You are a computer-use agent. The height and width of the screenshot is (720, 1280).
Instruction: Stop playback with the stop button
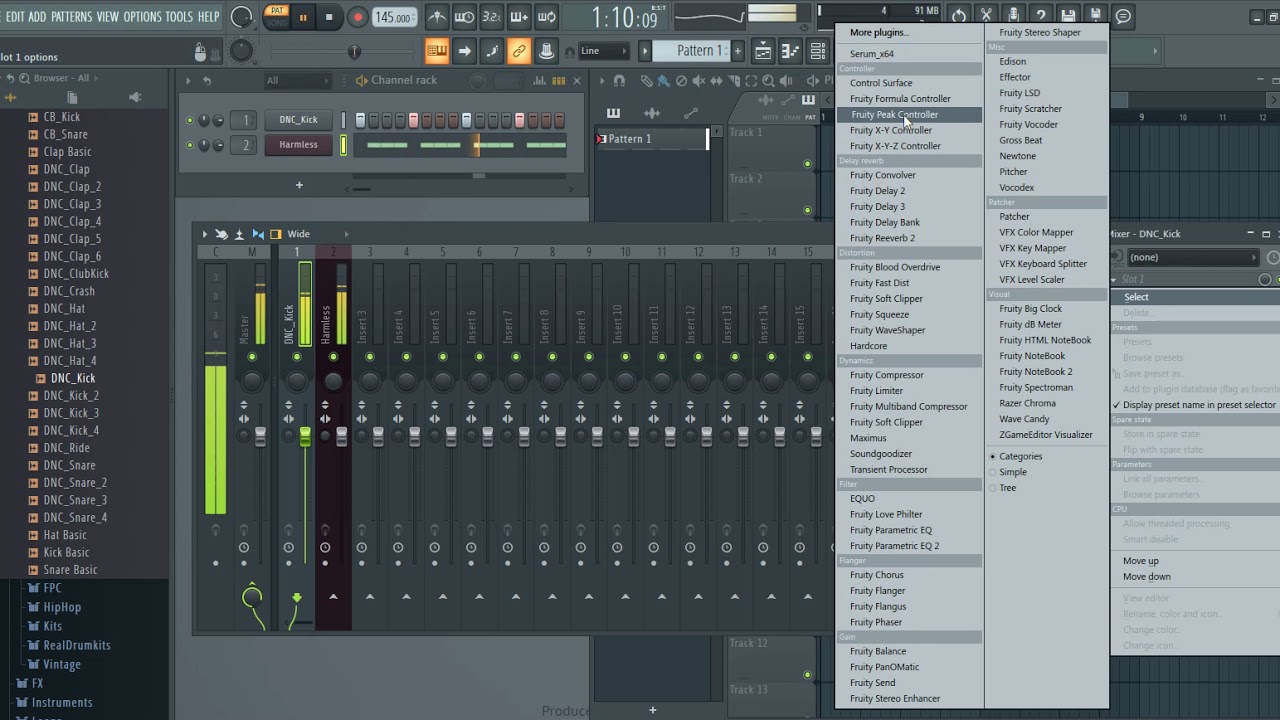pyautogui.click(x=329, y=17)
